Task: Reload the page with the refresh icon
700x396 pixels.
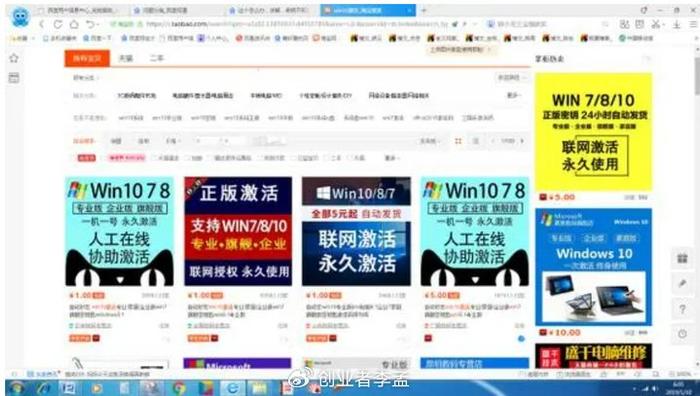Action: 58,25
